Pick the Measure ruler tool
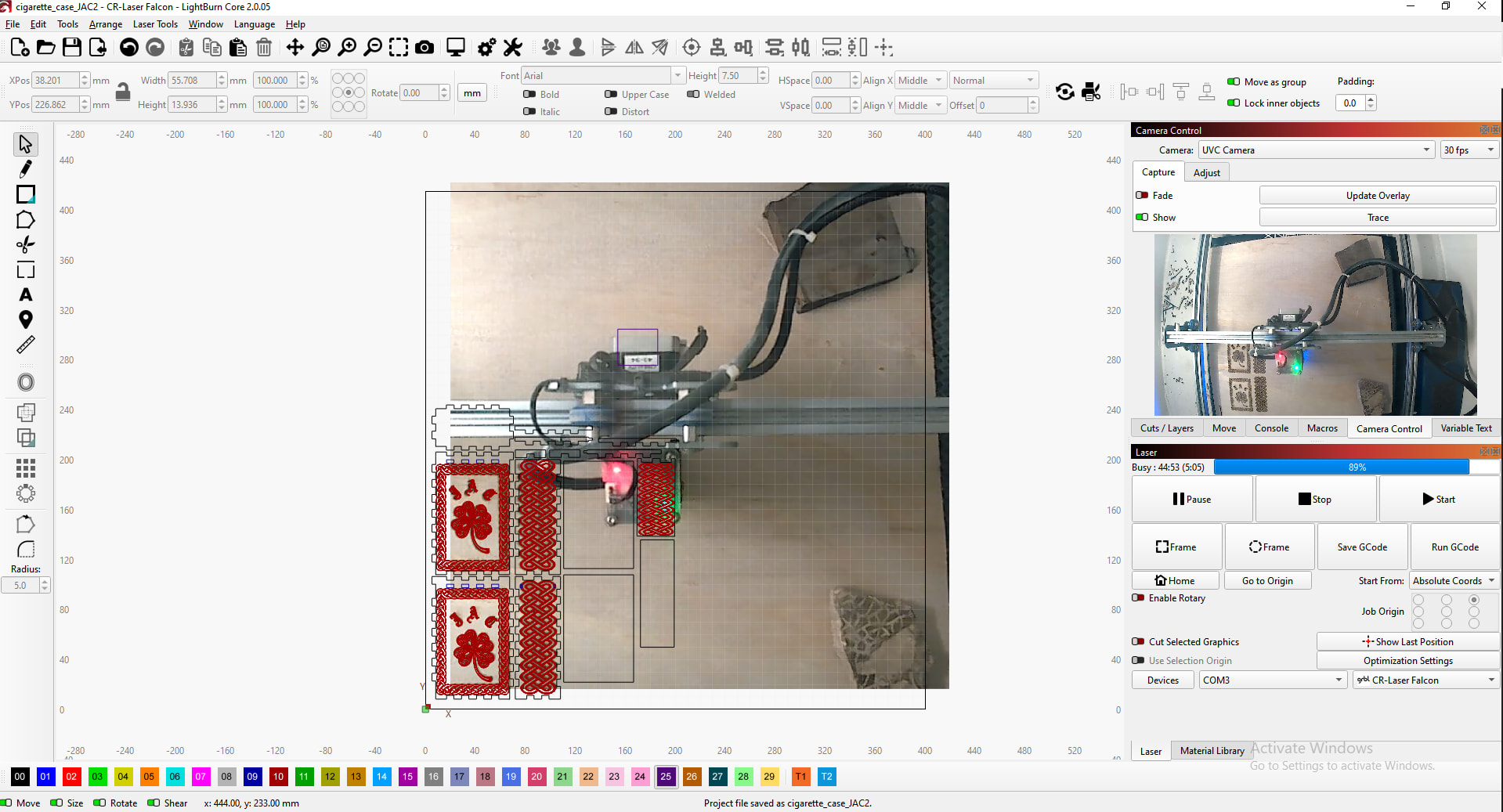 tap(26, 345)
